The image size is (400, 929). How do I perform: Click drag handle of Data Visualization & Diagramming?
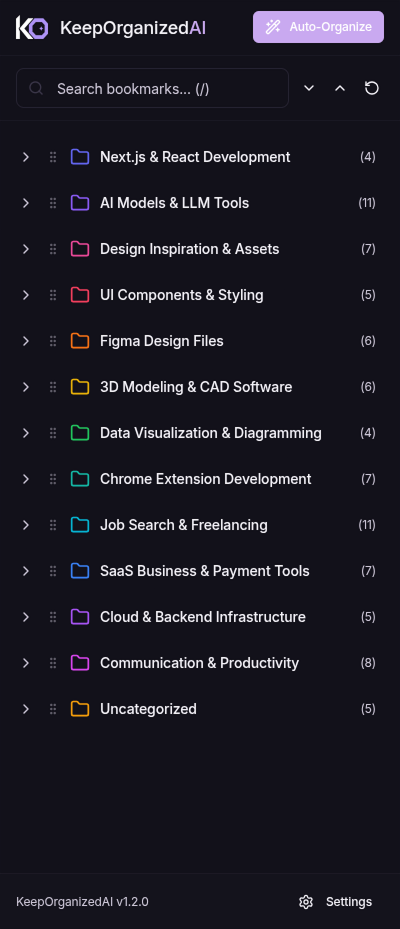(x=53, y=433)
